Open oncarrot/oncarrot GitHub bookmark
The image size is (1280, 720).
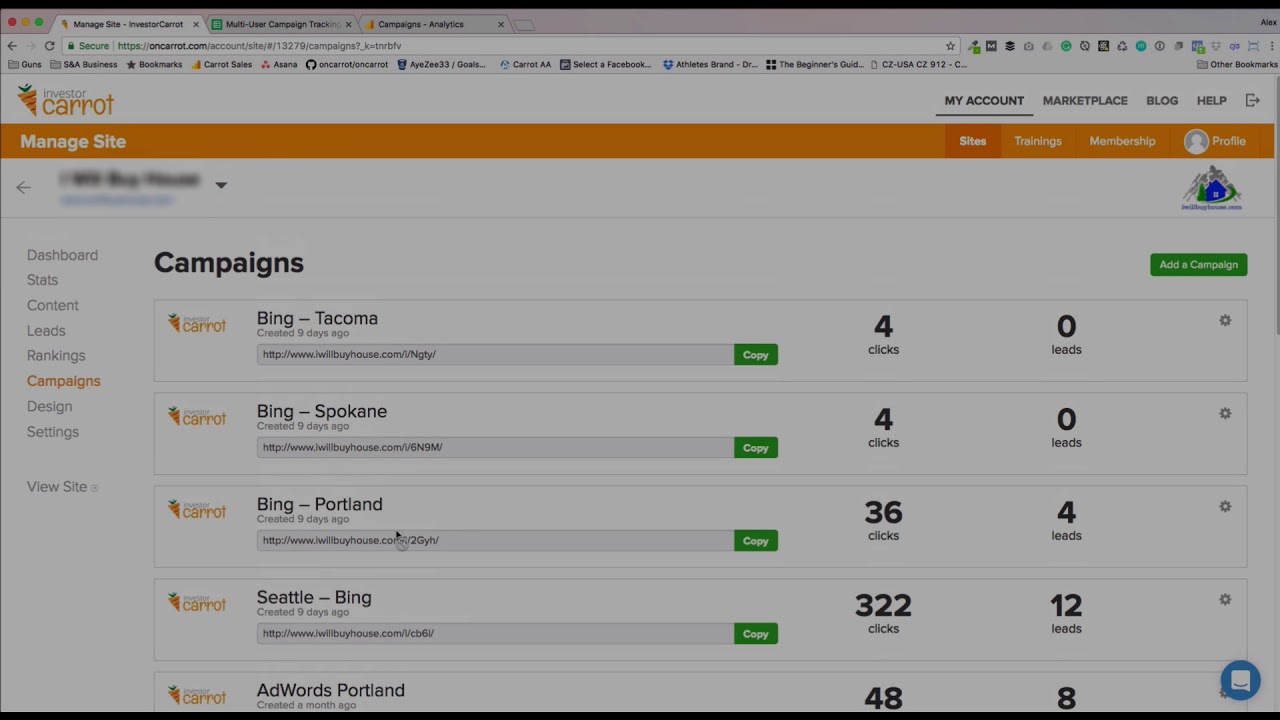(347, 64)
